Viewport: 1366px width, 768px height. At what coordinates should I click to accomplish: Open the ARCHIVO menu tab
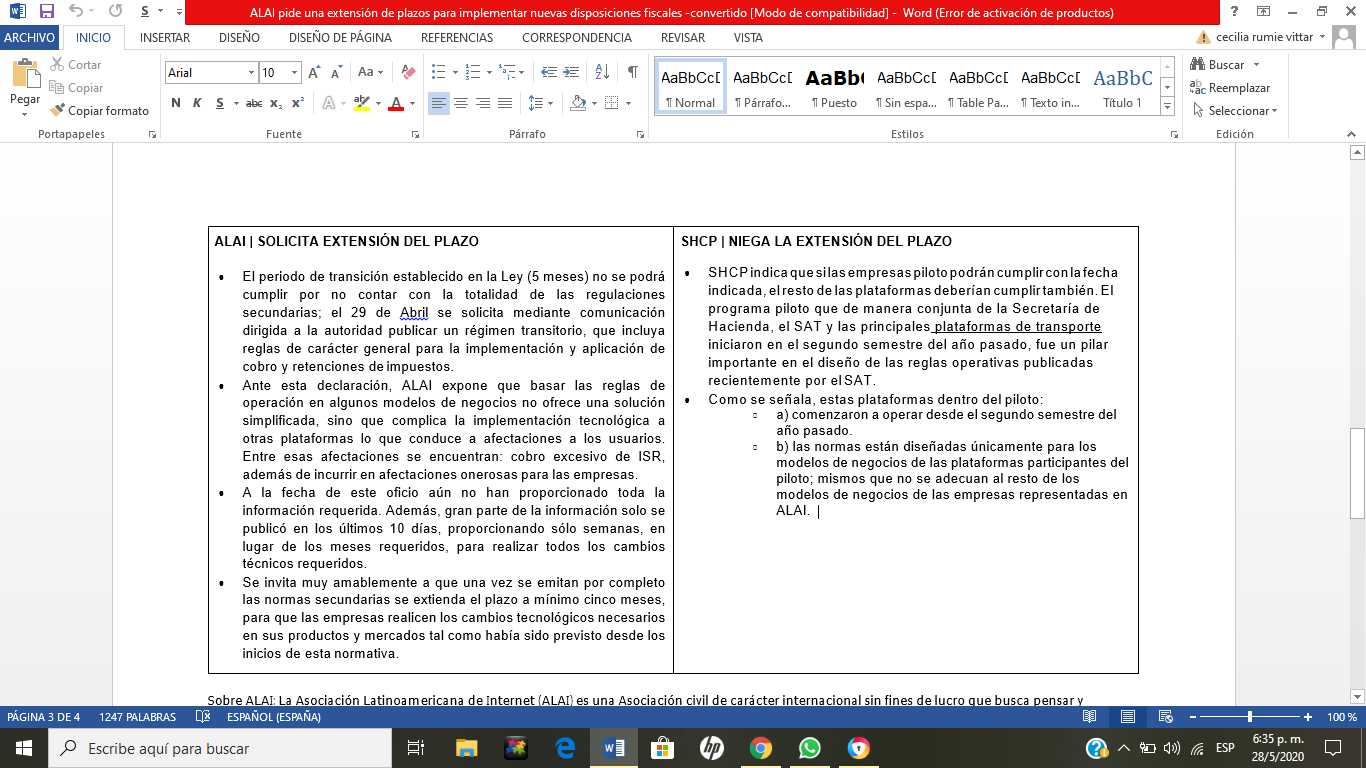click(30, 38)
